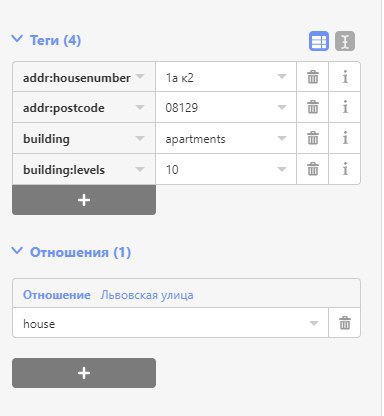Show info for building tag

[345, 138]
